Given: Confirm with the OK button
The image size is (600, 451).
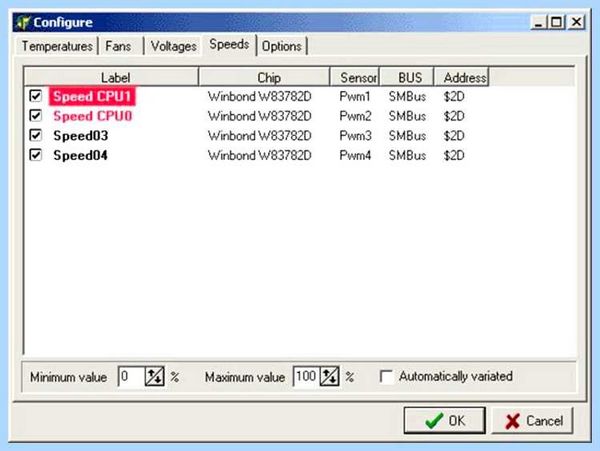Looking at the screenshot, I should [445, 420].
